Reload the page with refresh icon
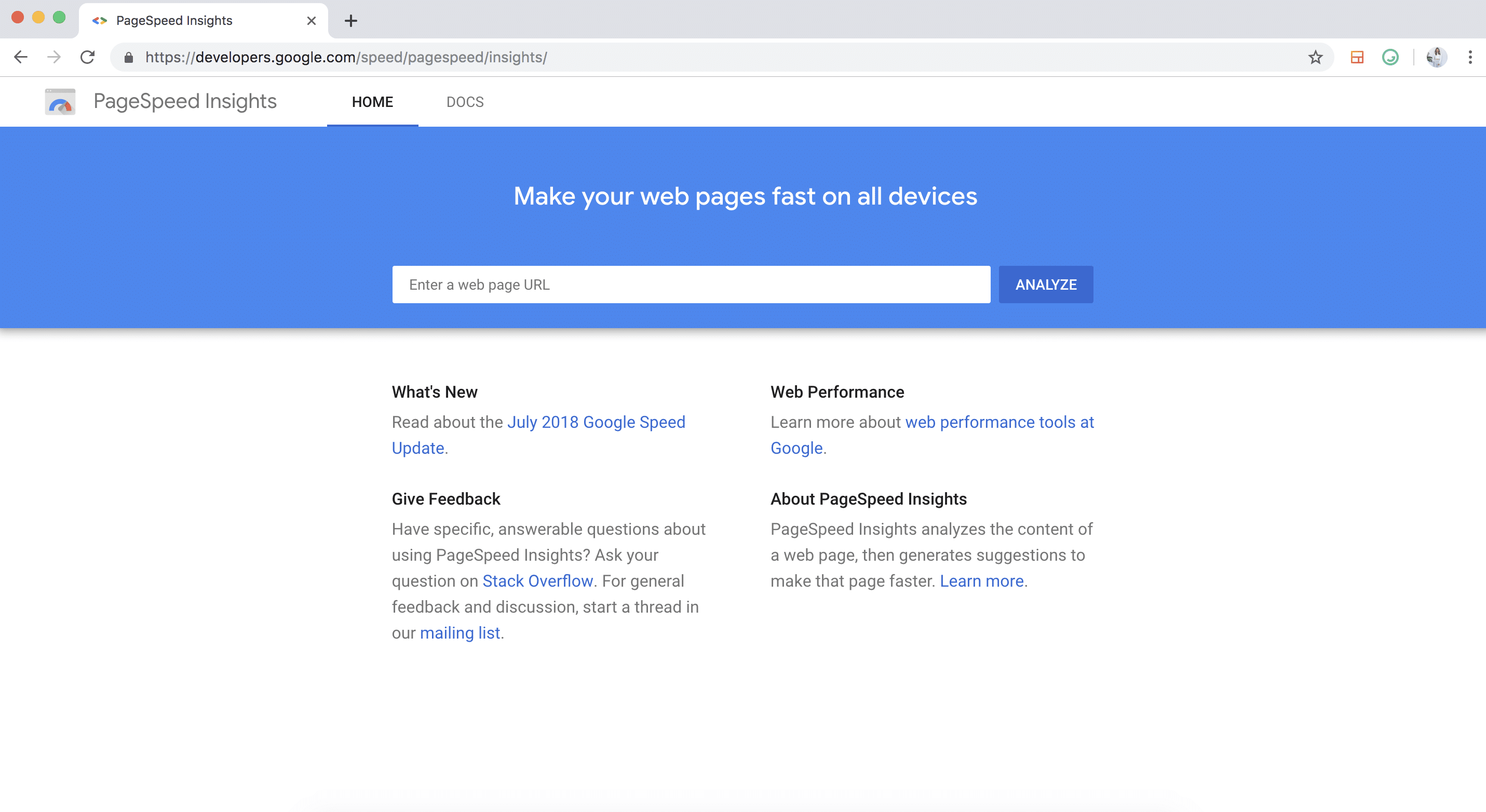Viewport: 1486px width, 812px height. click(x=87, y=57)
